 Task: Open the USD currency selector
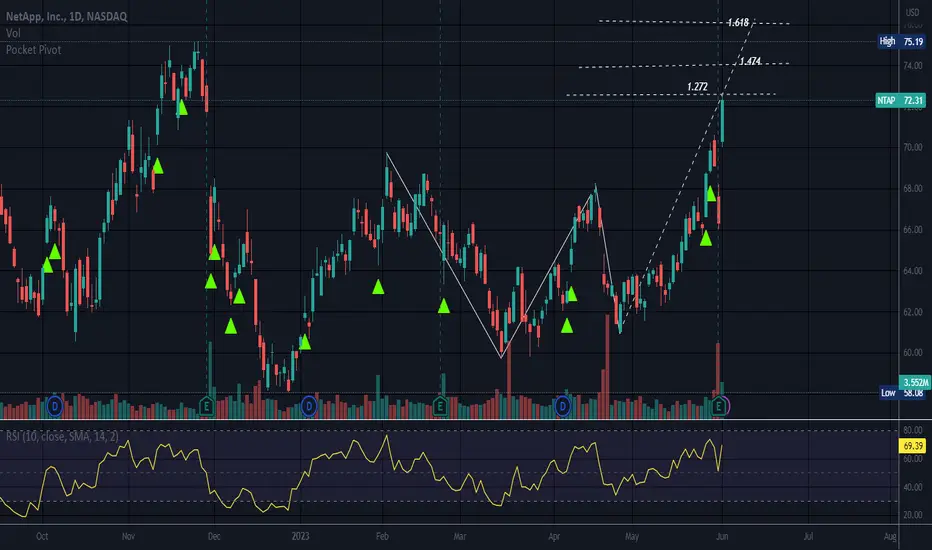coord(912,12)
